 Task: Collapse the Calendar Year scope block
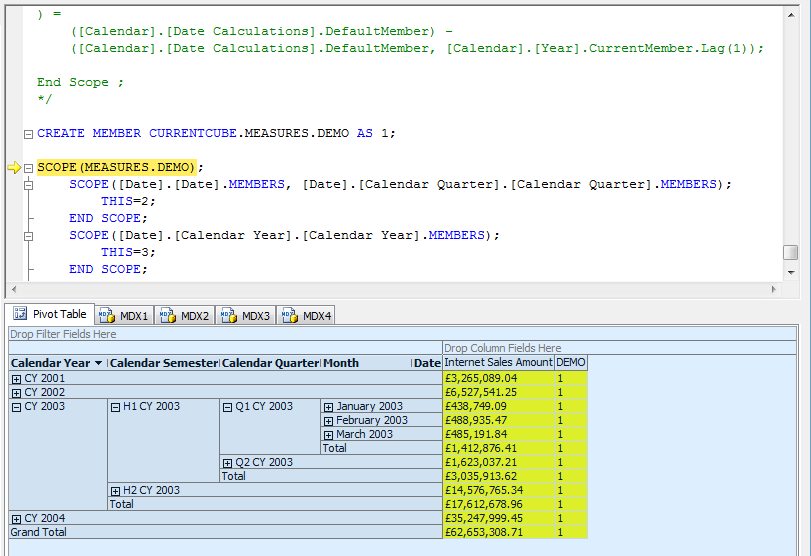pos(28,236)
